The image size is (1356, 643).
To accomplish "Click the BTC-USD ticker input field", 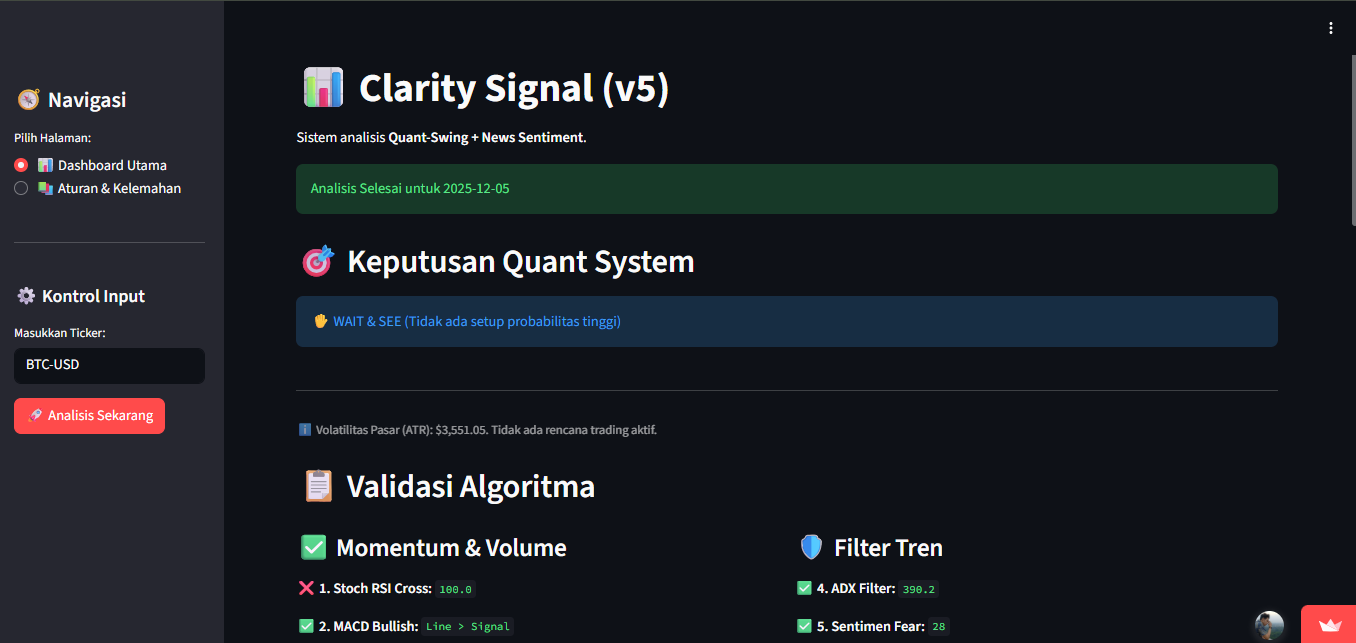I will (x=109, y=364).
